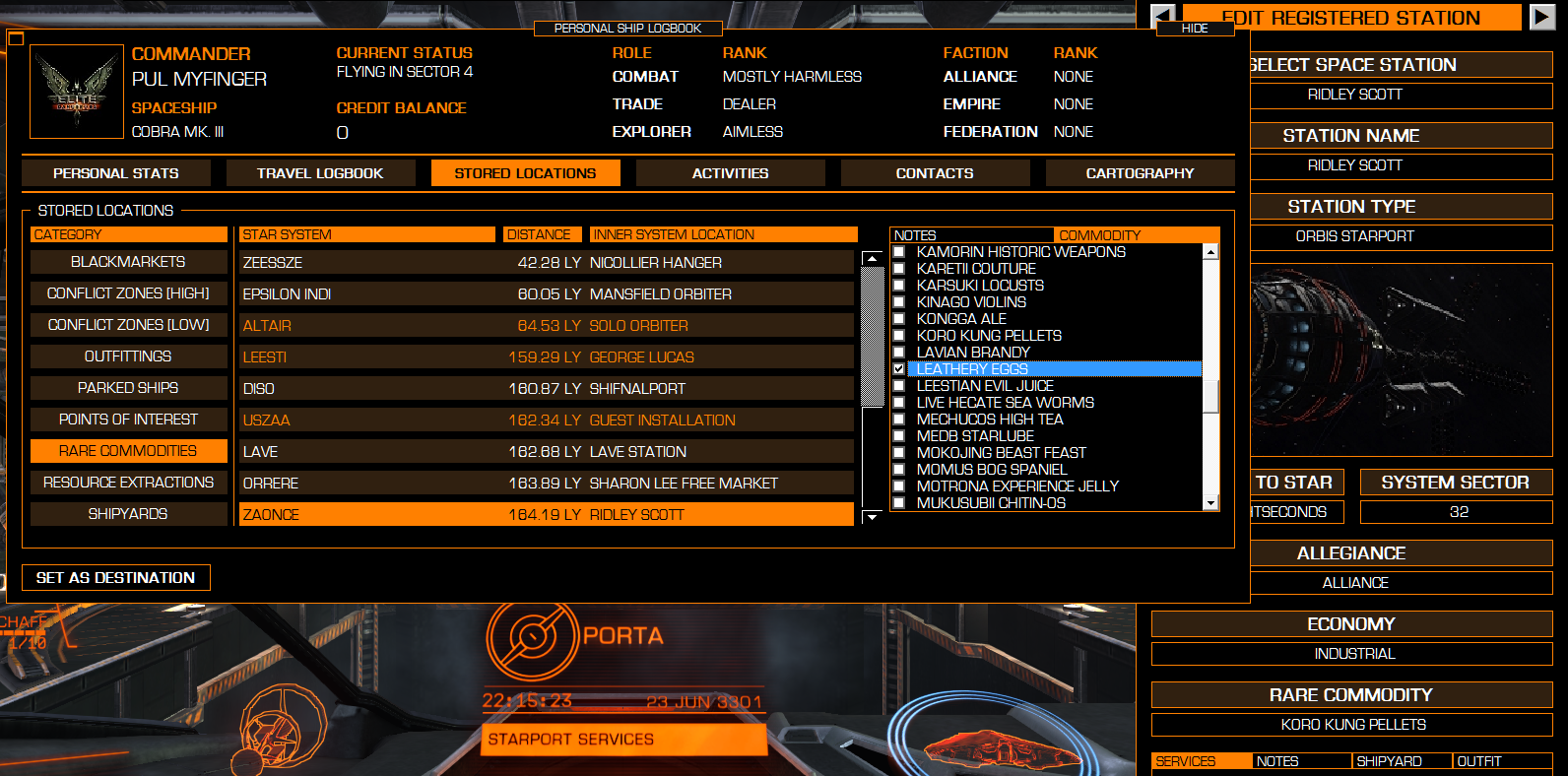Select the Shipyards category

[x=128, y=514]
